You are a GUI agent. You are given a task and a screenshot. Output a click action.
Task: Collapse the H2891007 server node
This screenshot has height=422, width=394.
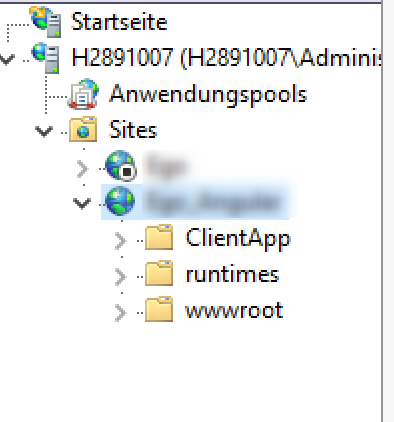tap(7, 60)
